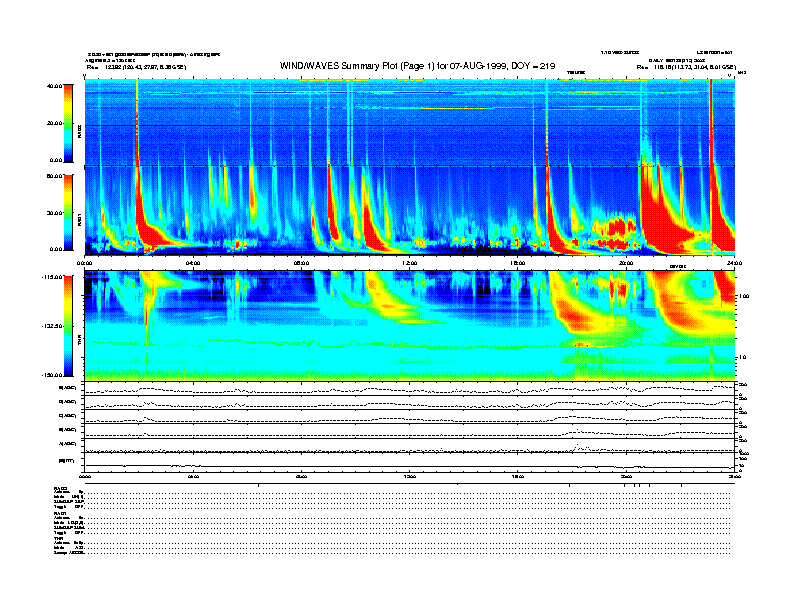Screen dimensions: 792x612
Task: Click the RAD2 axis label beside spectrogram
Action: click(x=79, y=132)
